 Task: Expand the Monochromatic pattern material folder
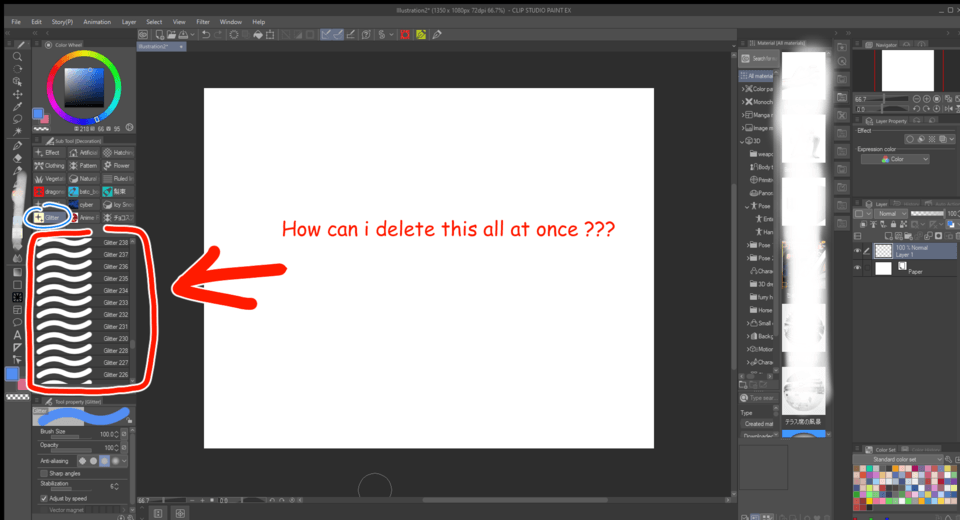tap(743, 102)
